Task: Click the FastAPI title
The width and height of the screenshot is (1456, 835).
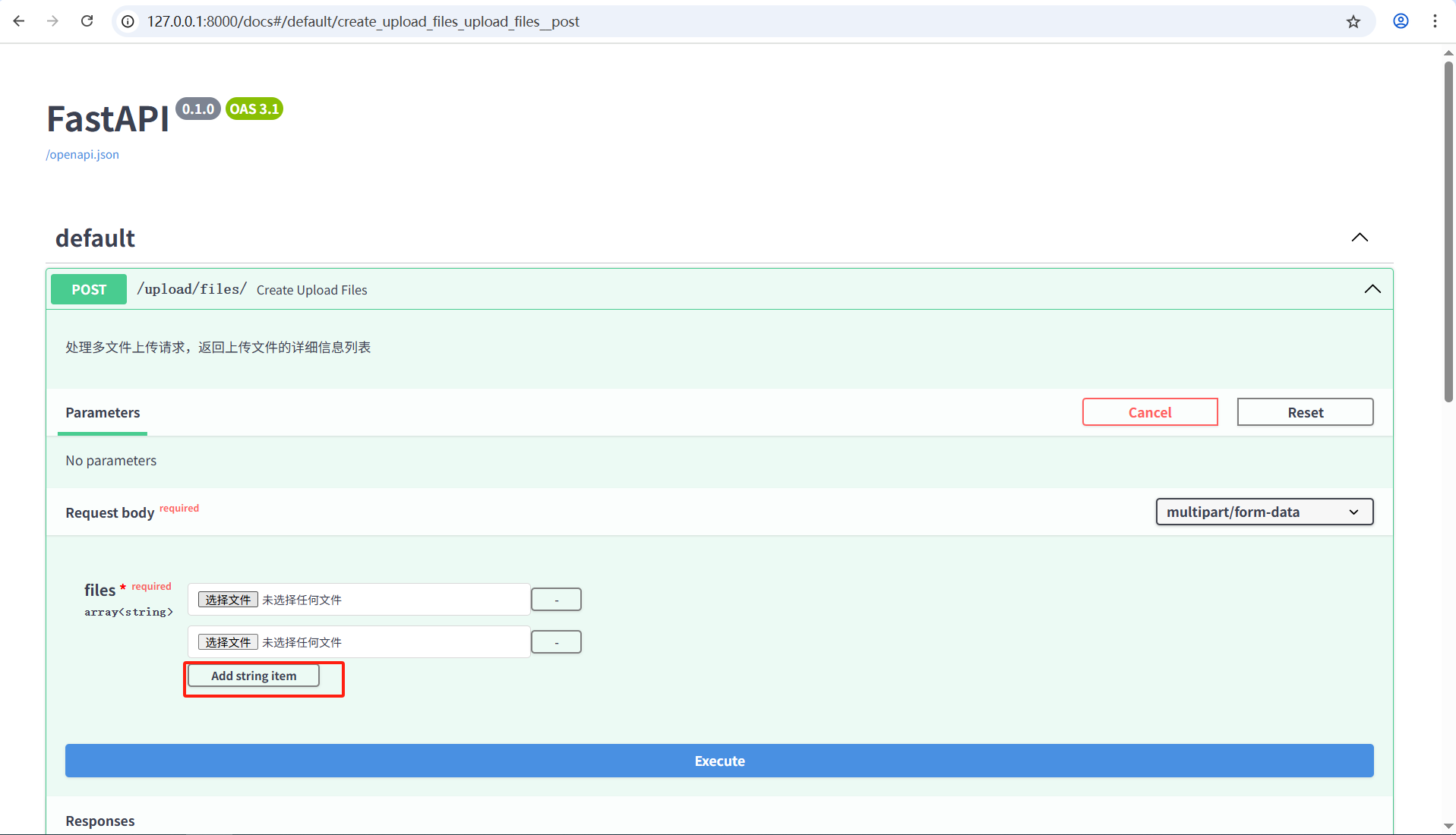Action: coord(108,119)
